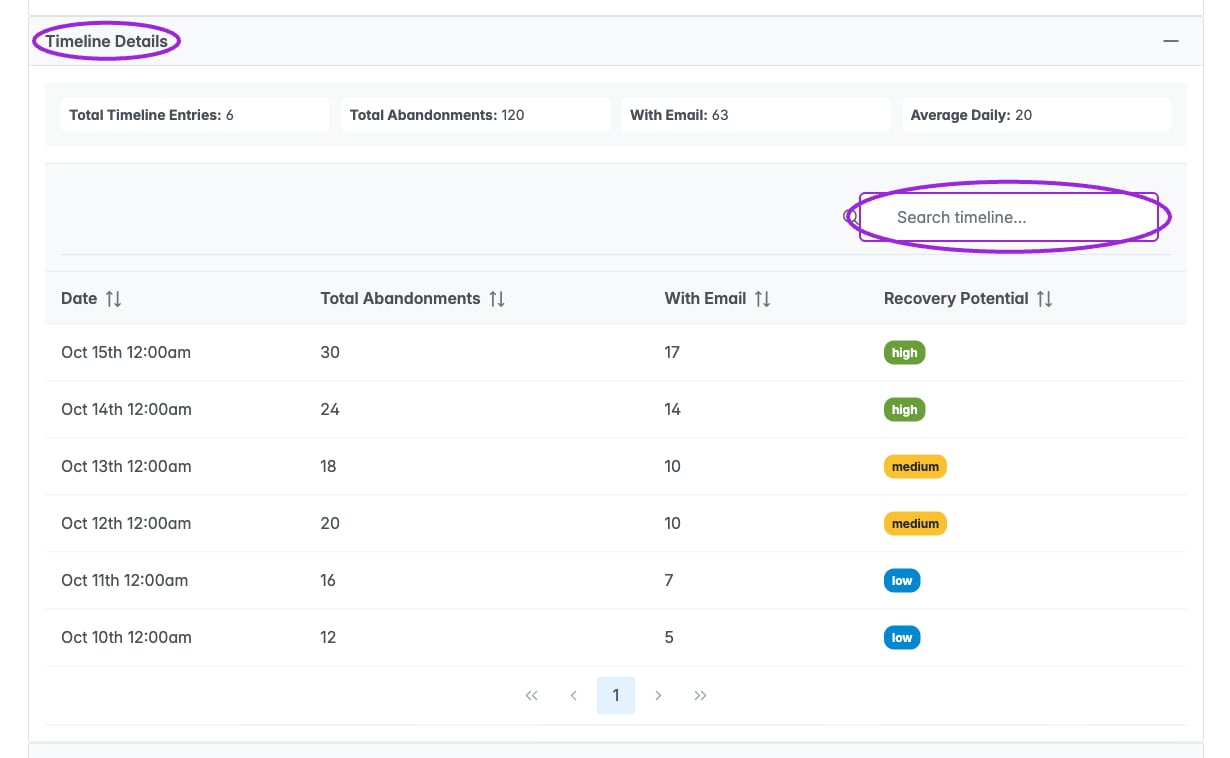
Task: Click With Email value 14
Action: (x=672, y=409)
